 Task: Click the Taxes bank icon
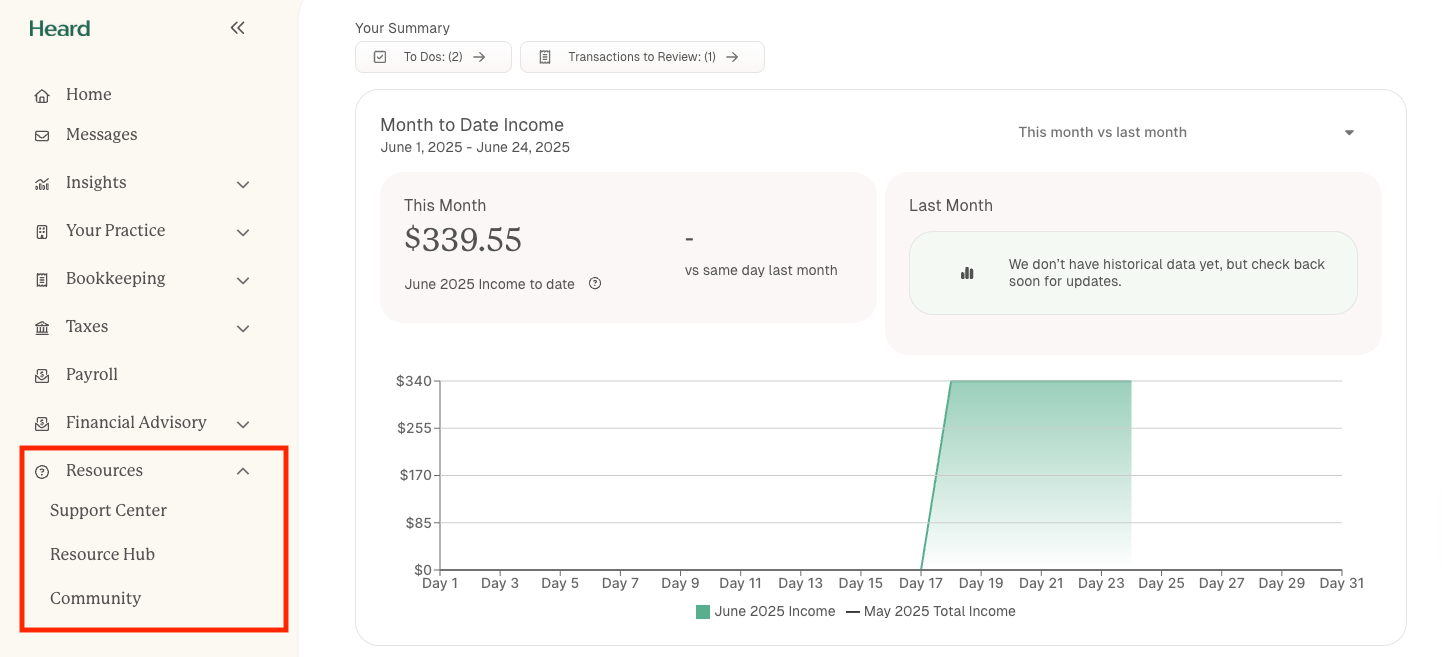coord(42,328)
